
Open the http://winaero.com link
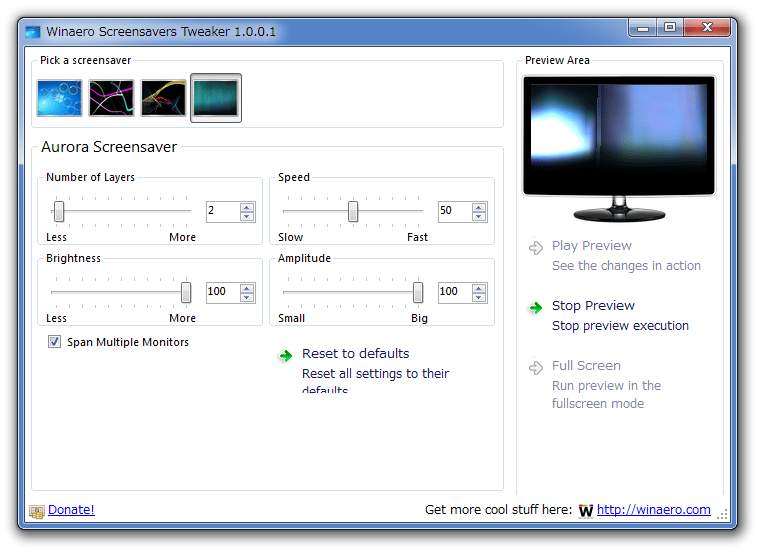point(653,509)
